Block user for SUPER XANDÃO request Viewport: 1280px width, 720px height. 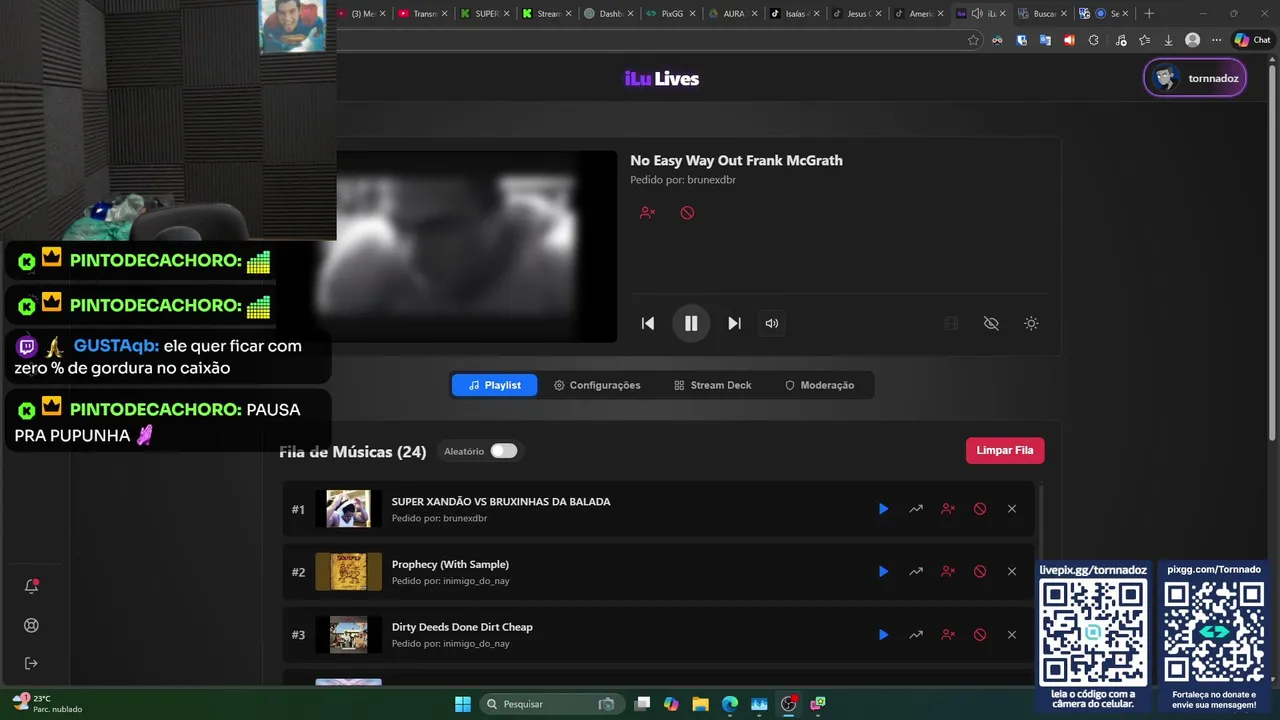pos(948,509)
